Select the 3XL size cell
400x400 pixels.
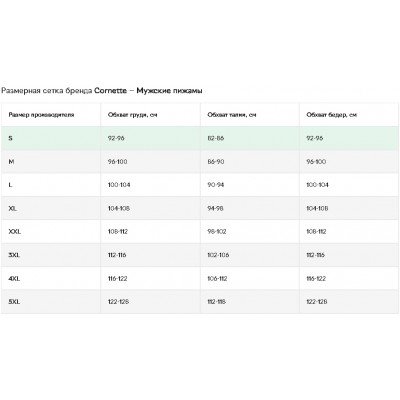[14, 255]
